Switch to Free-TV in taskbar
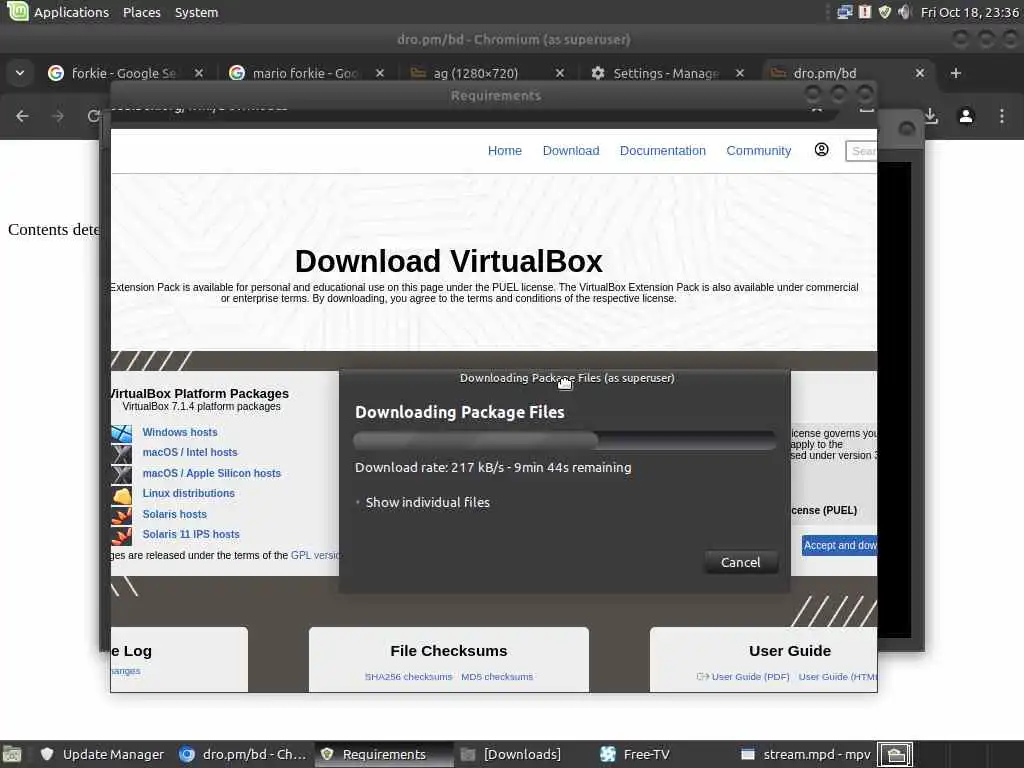Image resolution: width=1024 pixels, height=768 pixels. [x=635, y=754]
